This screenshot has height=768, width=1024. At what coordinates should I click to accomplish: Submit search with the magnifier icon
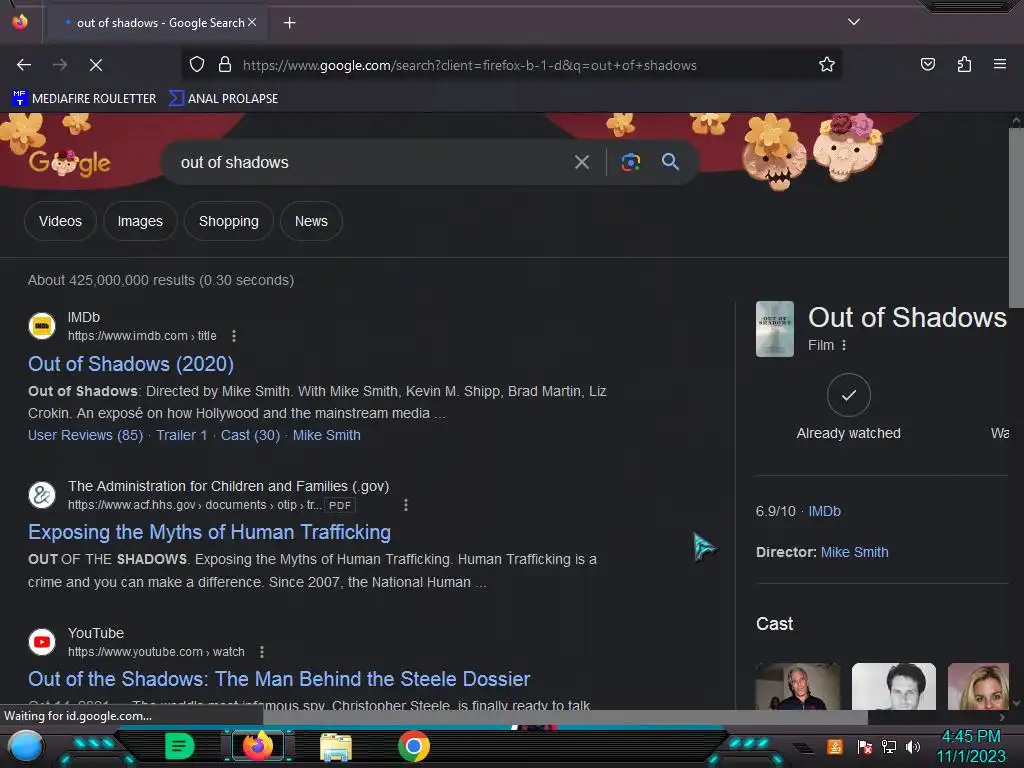(670, 162)
